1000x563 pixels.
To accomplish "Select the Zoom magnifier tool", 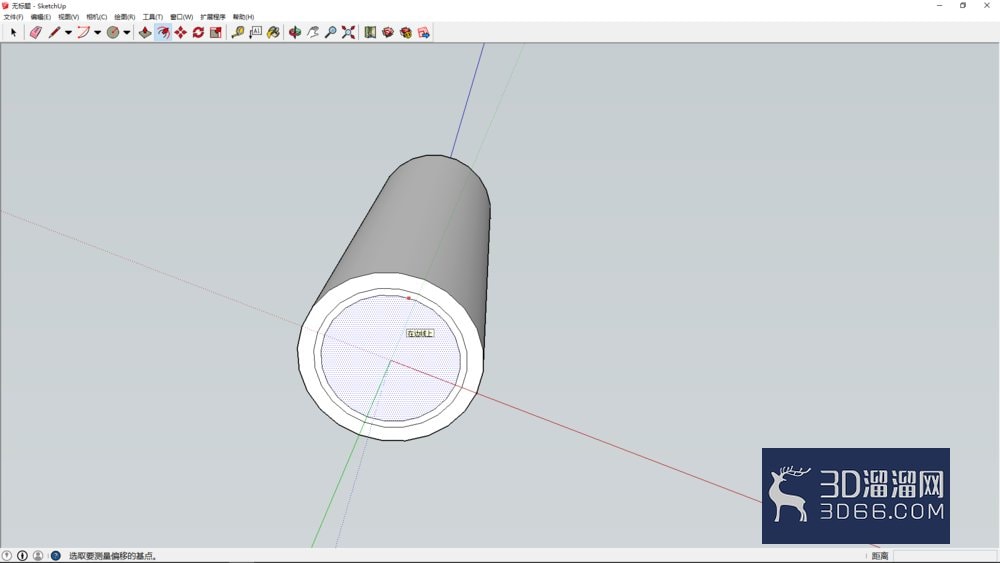I will pos(330,33).
